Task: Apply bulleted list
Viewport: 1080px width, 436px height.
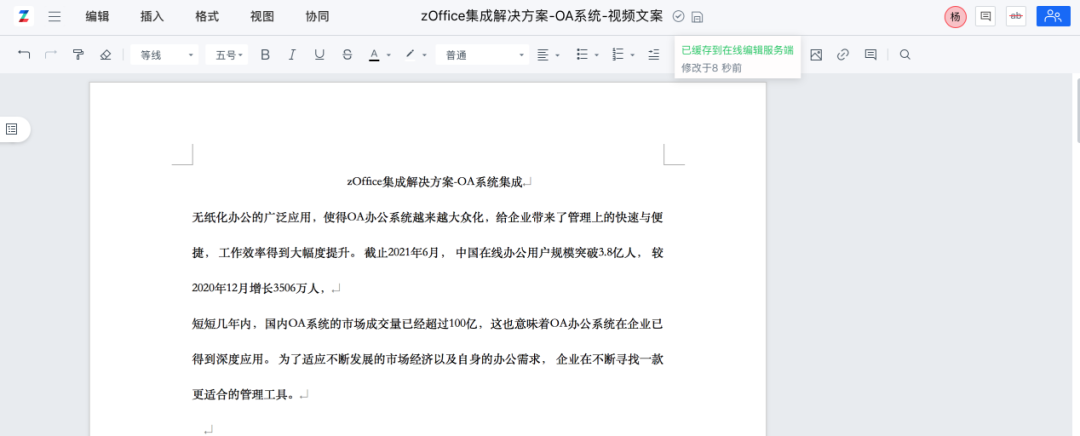Action: click(582, 54)
